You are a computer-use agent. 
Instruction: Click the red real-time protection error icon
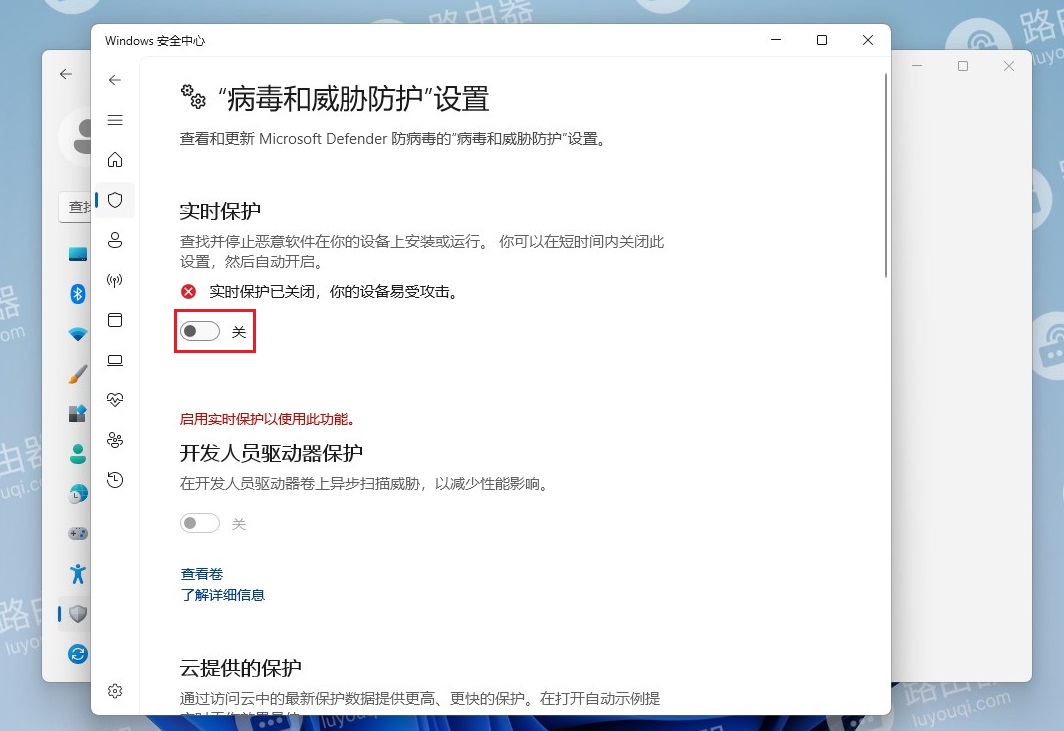188,292
